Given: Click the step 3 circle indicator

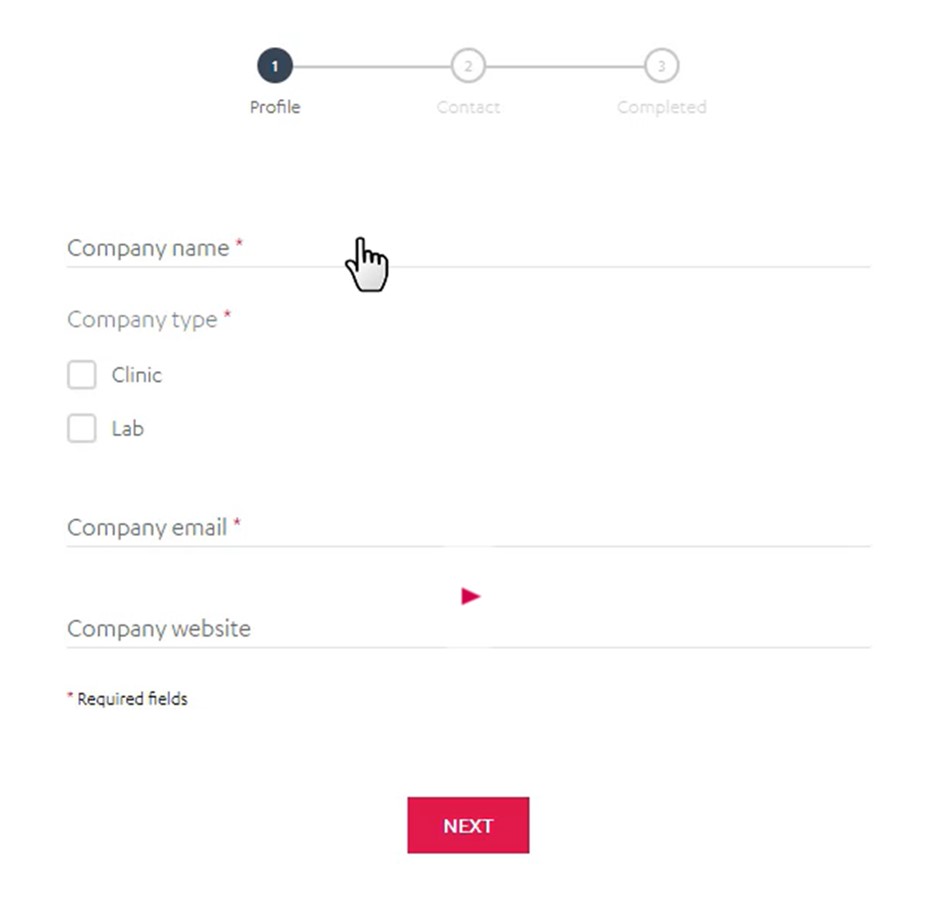Looking at the screenshot, I should 661,67.
